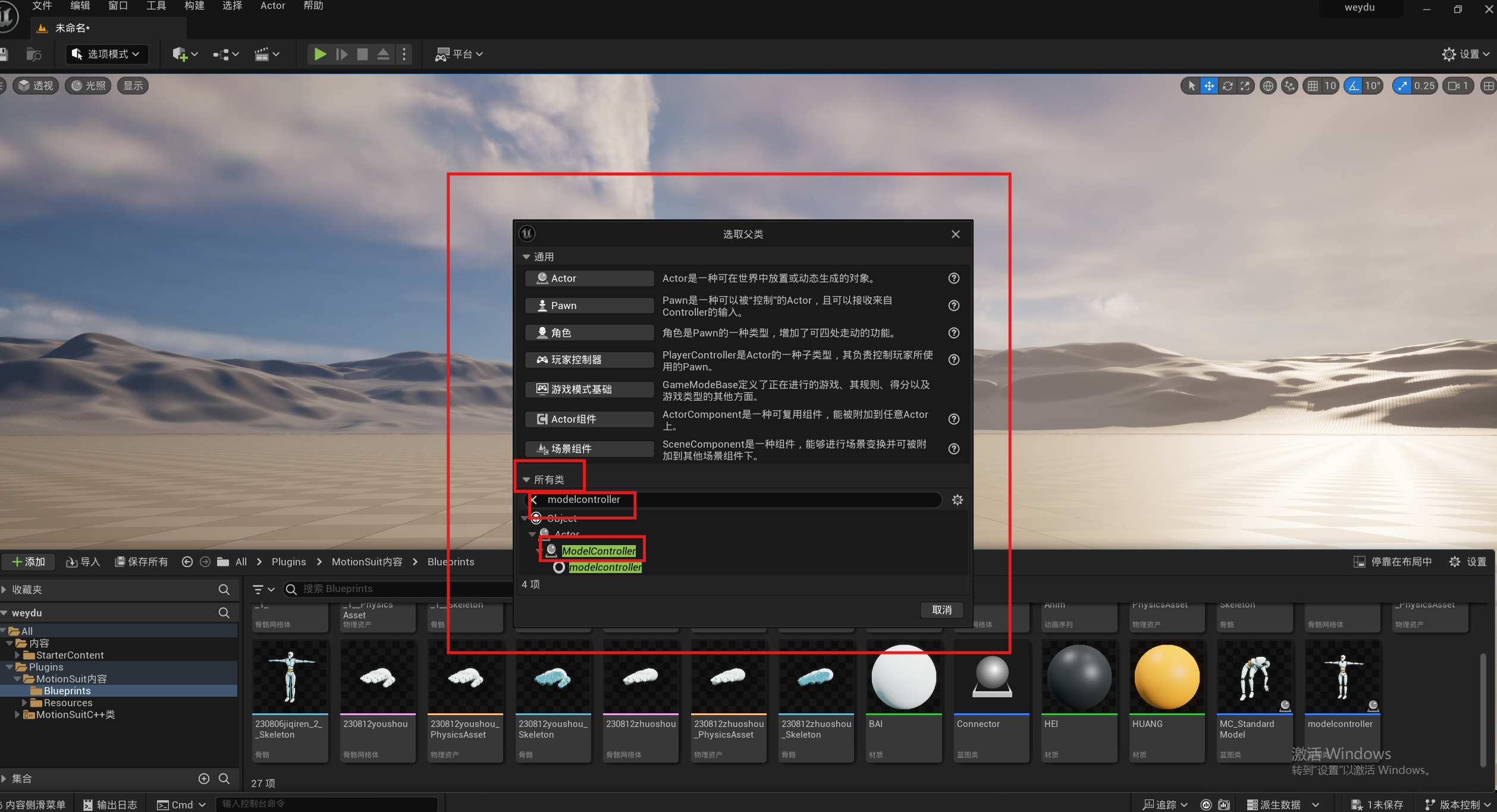The height and width of the screenshot is (812, 1497).
Task: Open the 选项模式 mode dropdown
Action: point(107,54)
